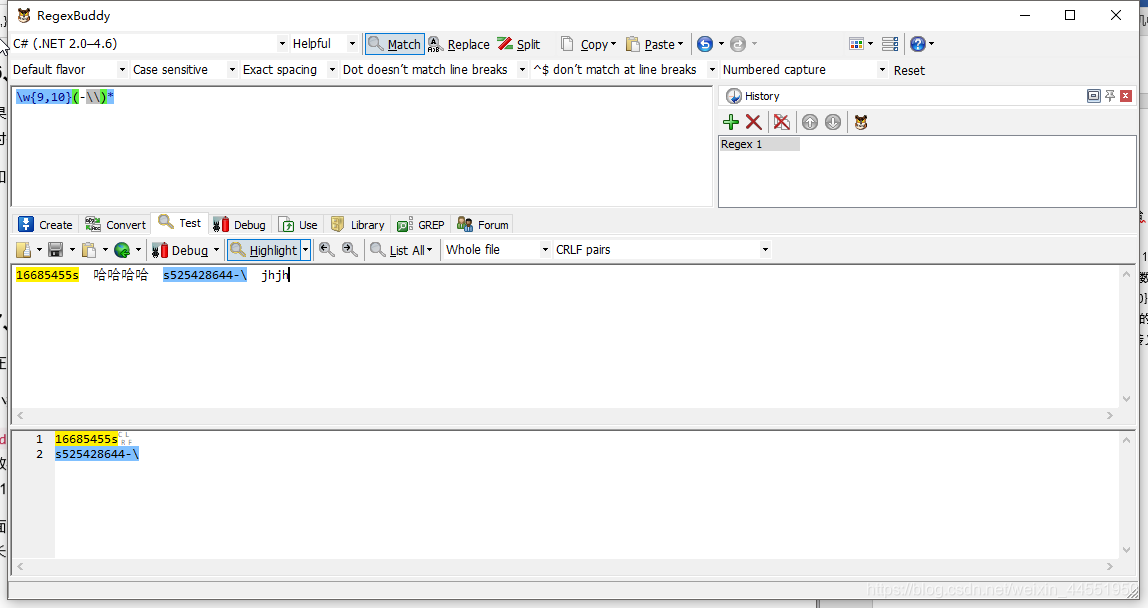The height and width of the screenshot is (608, 1148).
Task: Move history regex up arrow icon
Action: [x=810, y=122]
